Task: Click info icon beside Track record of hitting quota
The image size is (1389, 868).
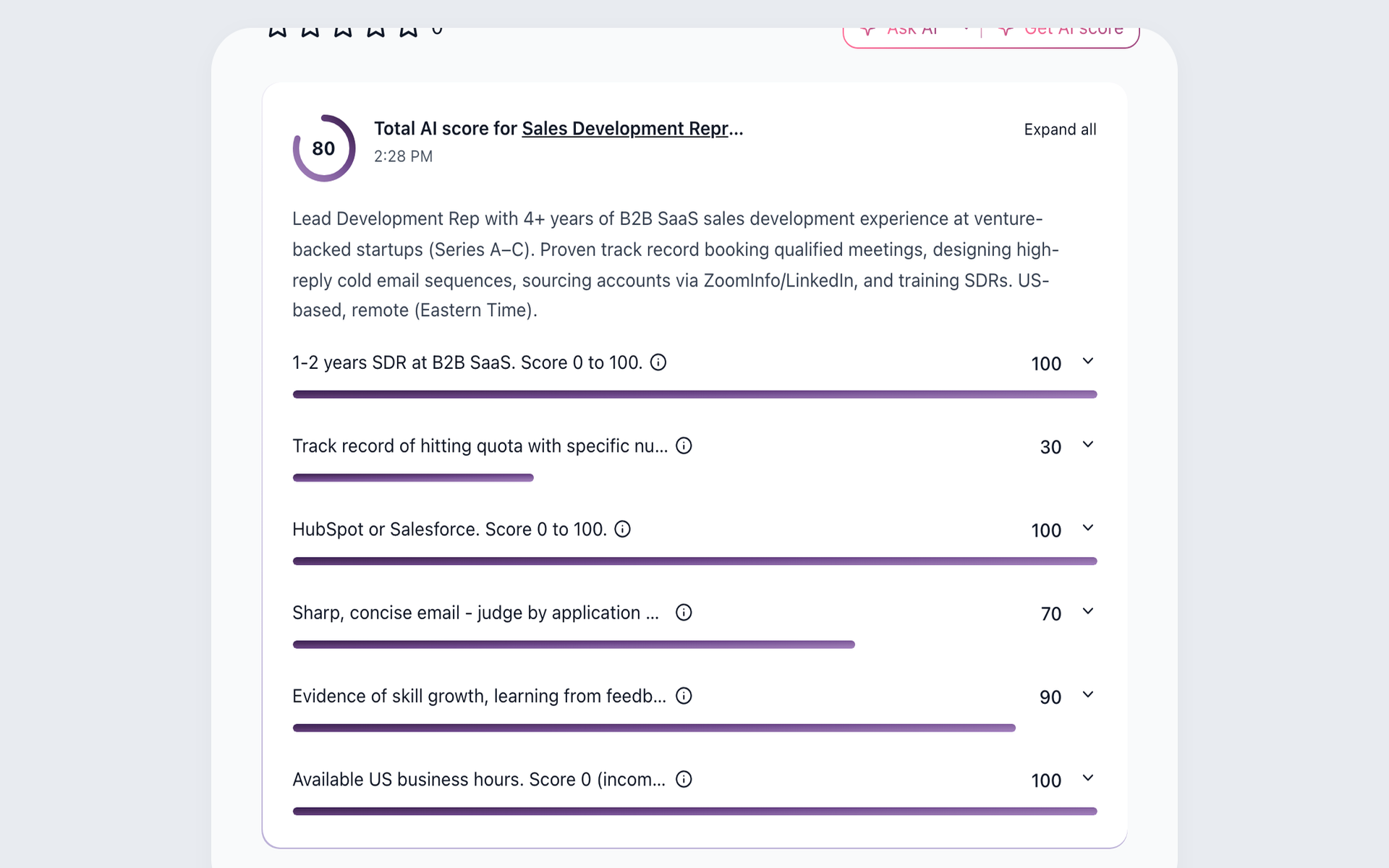Action: tap(684, 446)
